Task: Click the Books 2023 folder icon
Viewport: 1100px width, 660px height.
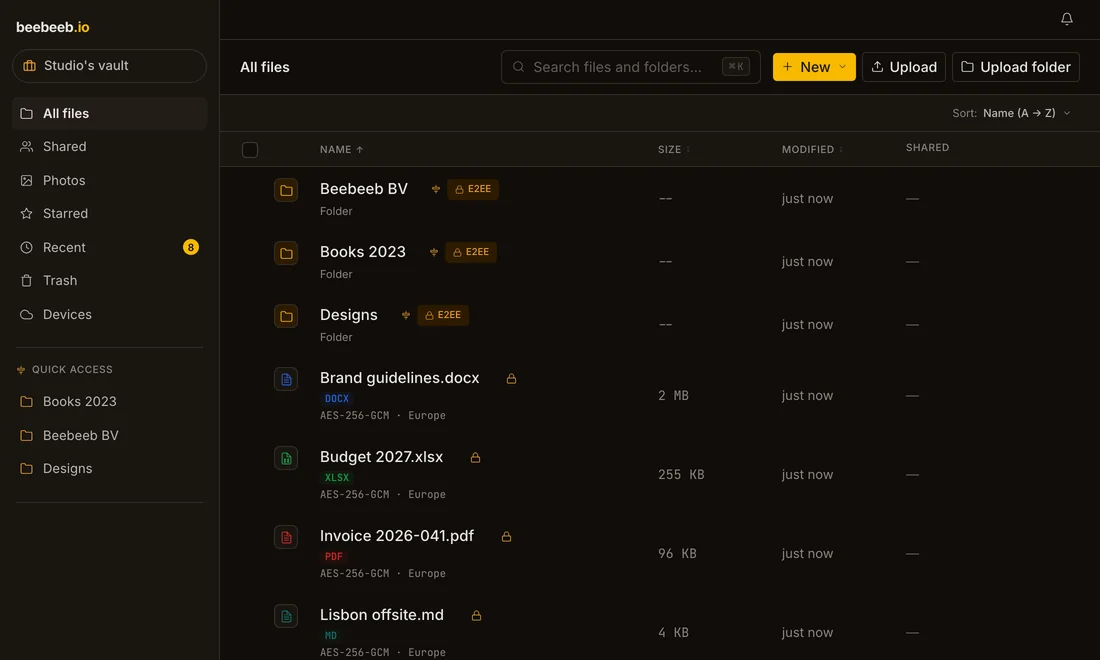Action: coord(286,253)
